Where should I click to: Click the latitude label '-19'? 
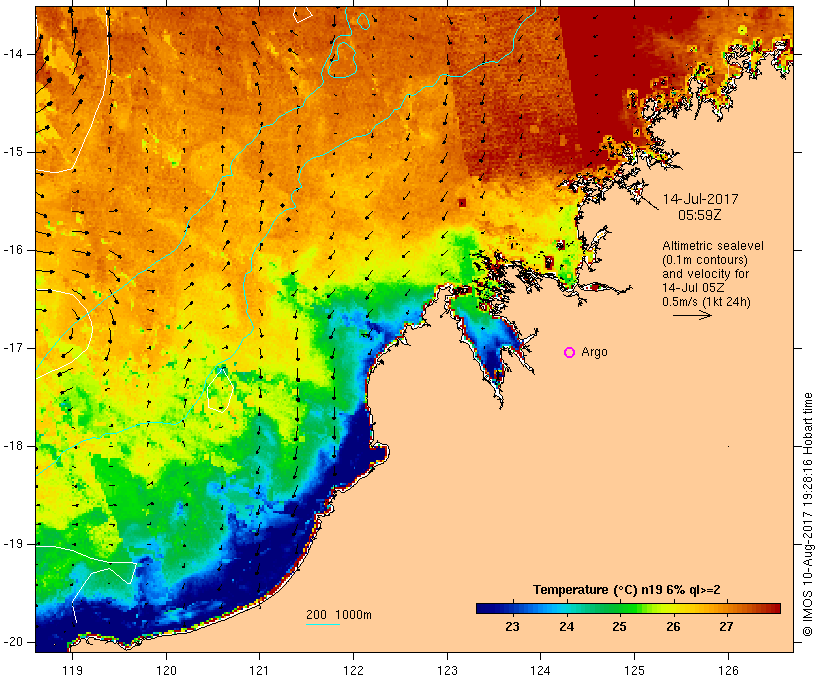point(12,544)
